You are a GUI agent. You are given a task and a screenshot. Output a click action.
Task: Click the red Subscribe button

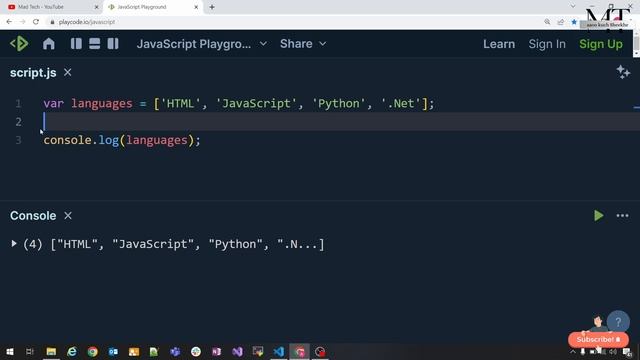coord(598,340)
